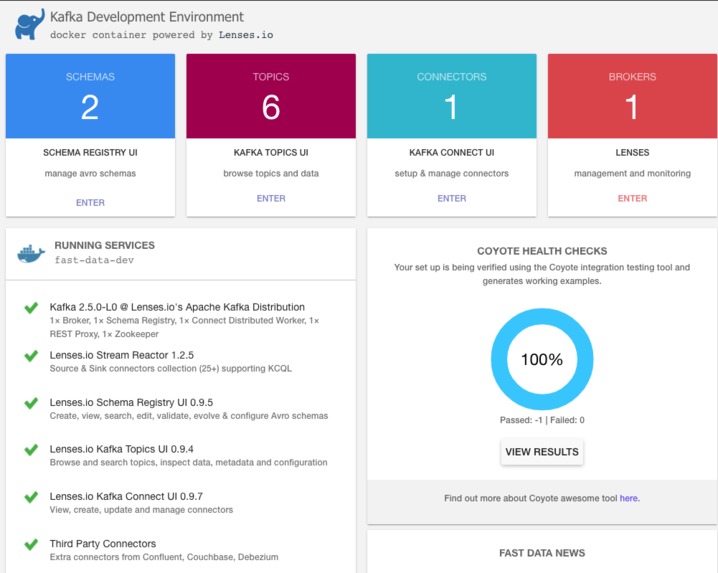The height and width of the screenshot is (573, 718).
Task: Click 'Kafka Development Environment' title
Action: tap(147, 17)
